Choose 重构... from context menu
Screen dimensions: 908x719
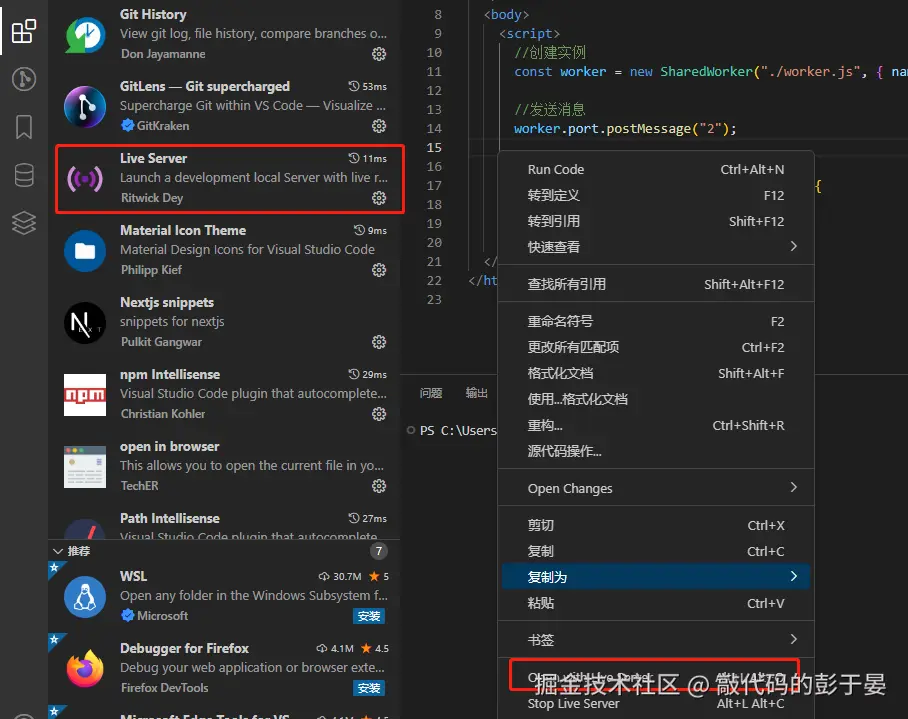[x=656, y=425]
